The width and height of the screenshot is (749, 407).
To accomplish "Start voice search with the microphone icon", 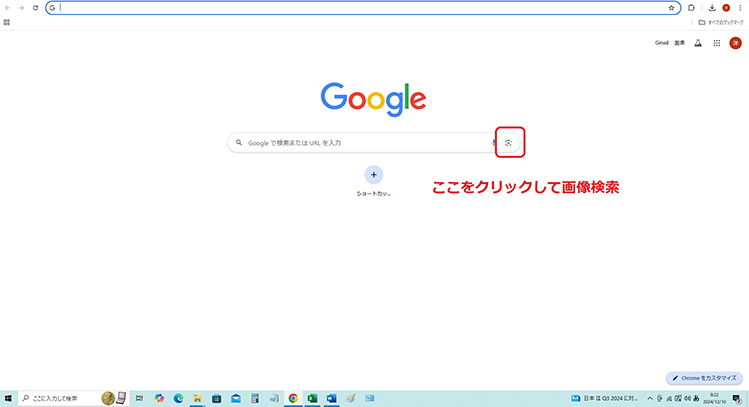I will (493, 143).
